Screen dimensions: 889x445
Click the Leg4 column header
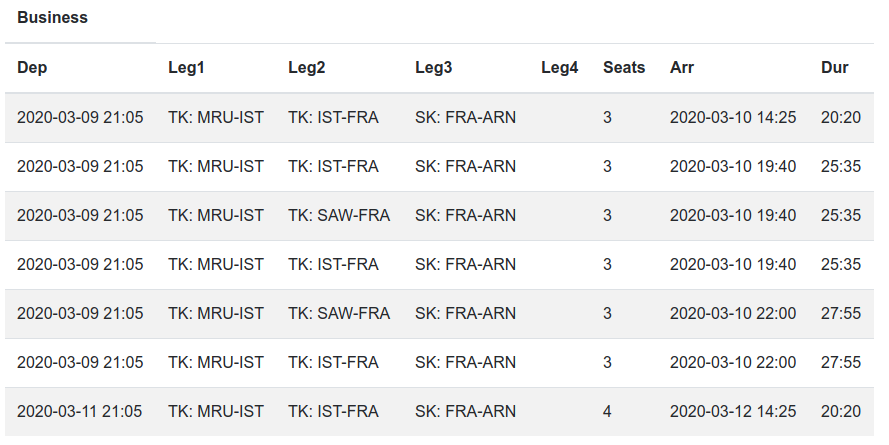click(x=559, y=68)
